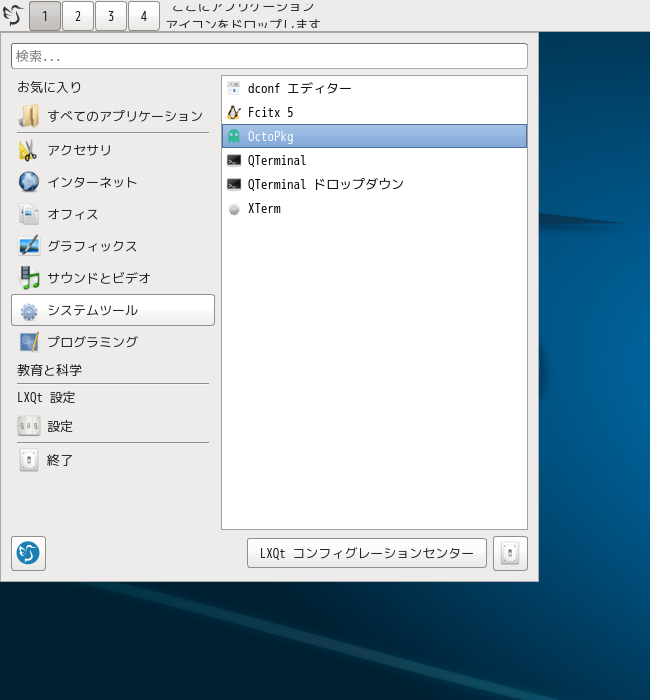Switch to desktop workspace 2
Viewport: 650px width, 700px height.
point(78,16)
